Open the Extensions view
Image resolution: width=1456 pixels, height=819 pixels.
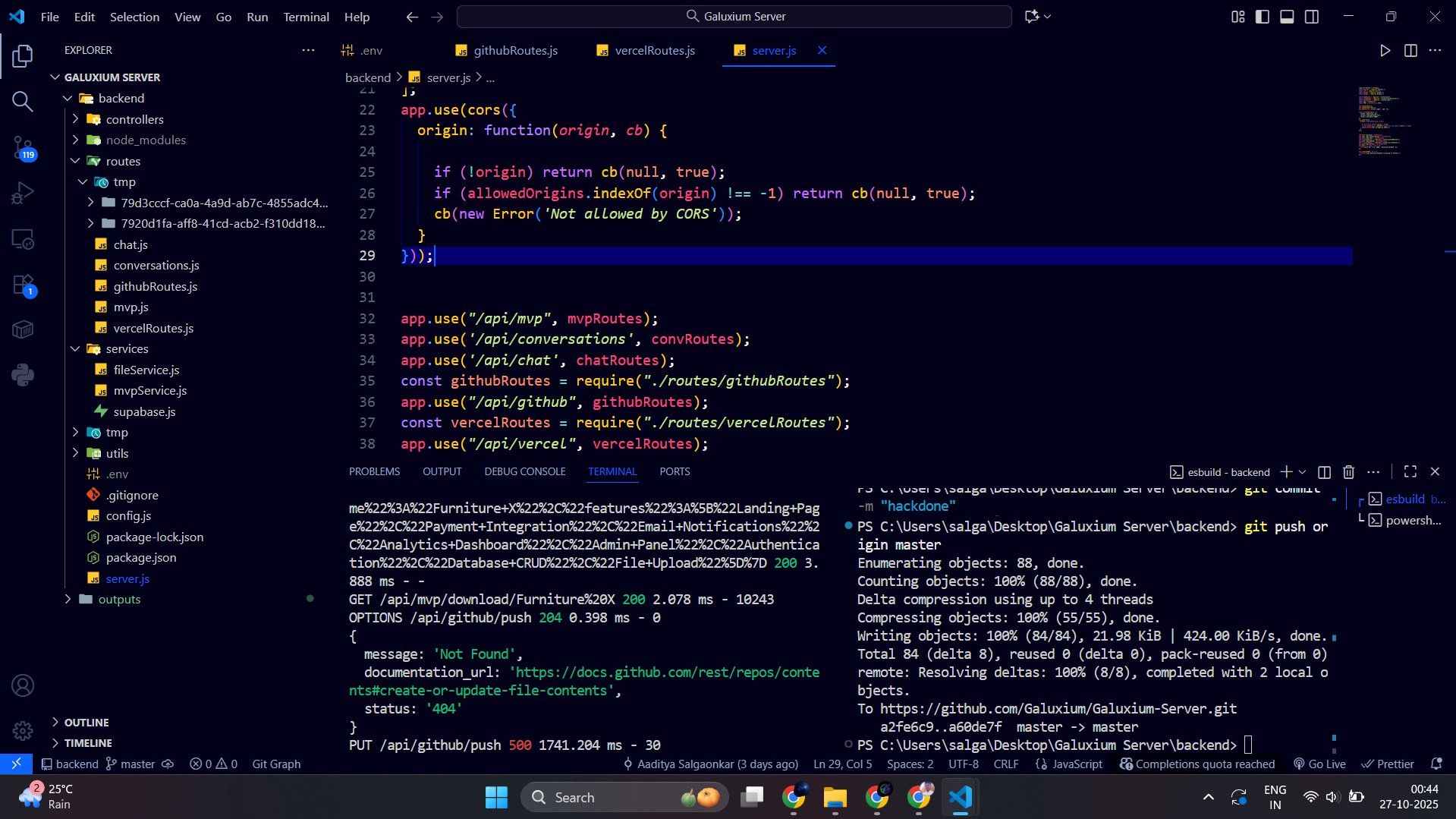tap(23, 285)
